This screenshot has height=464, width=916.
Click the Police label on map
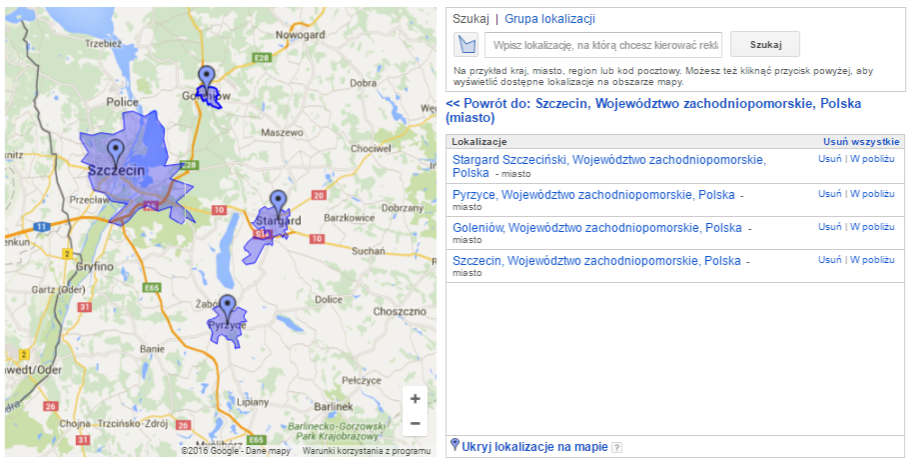[123, 102]
